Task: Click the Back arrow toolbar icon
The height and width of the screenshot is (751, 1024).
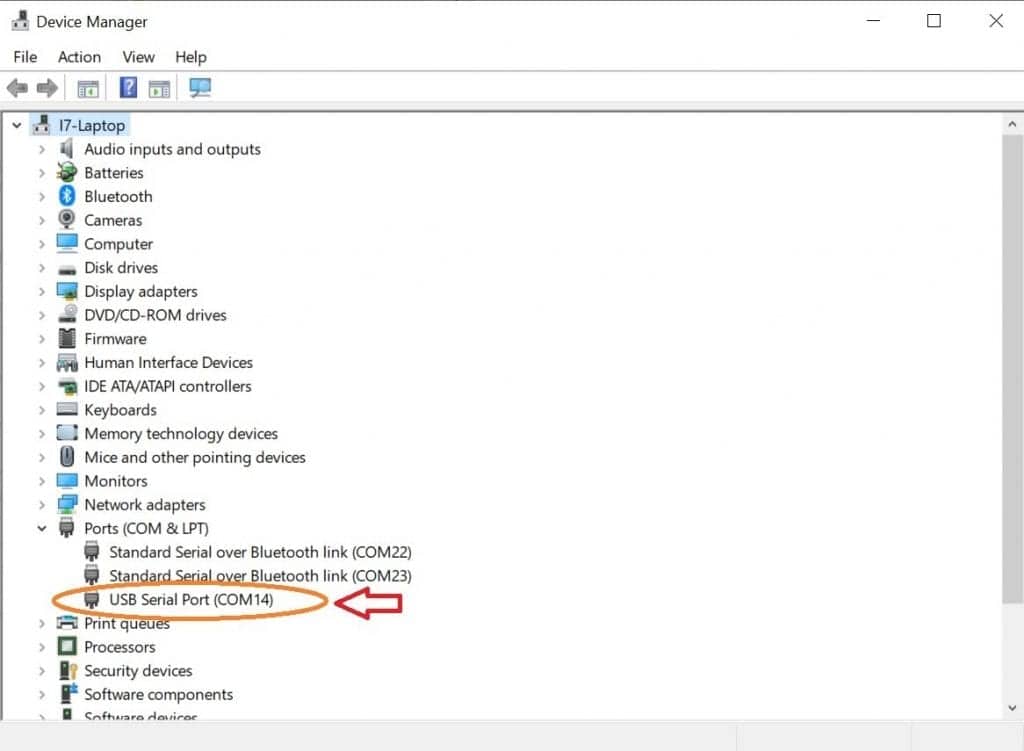Action: coord(18,88)
